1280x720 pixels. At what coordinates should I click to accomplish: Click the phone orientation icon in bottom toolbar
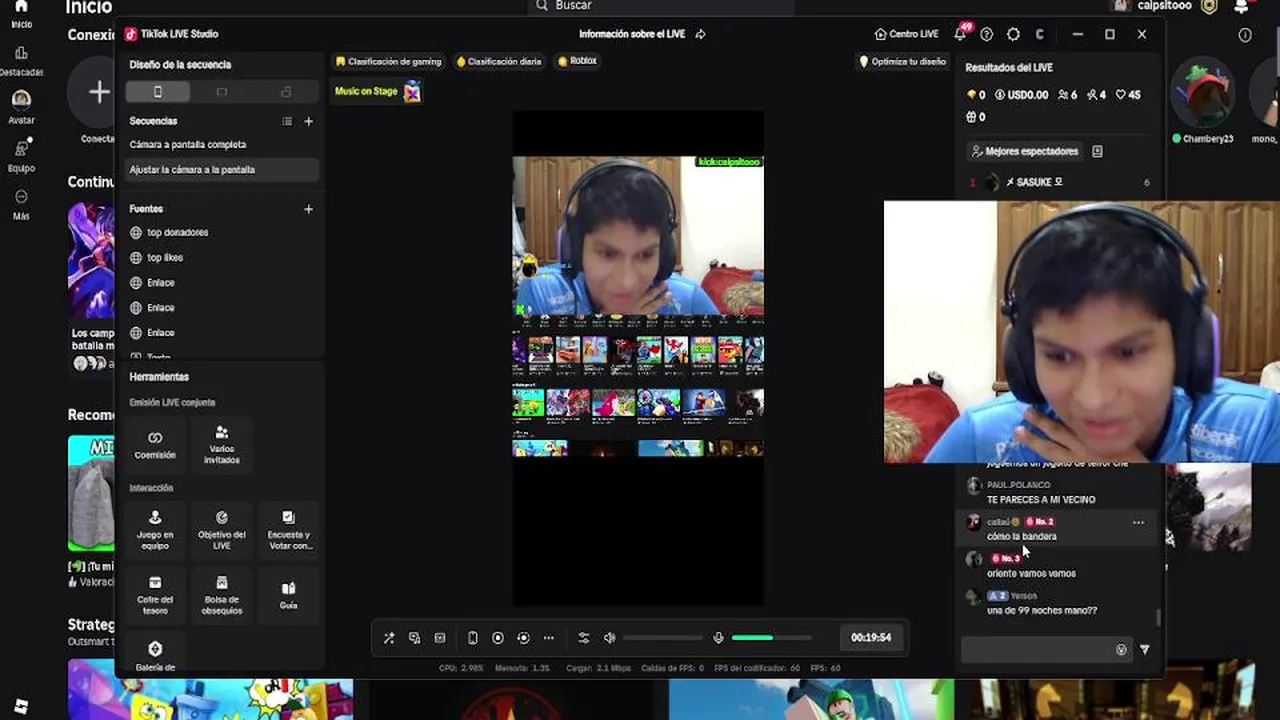472,638
